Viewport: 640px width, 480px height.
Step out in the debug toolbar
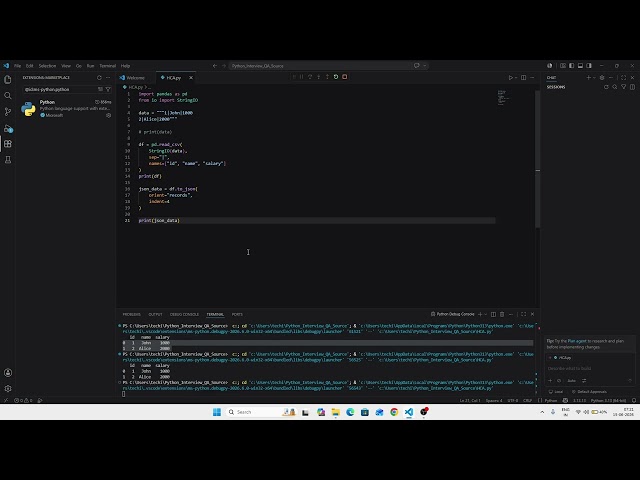point(327,77)
